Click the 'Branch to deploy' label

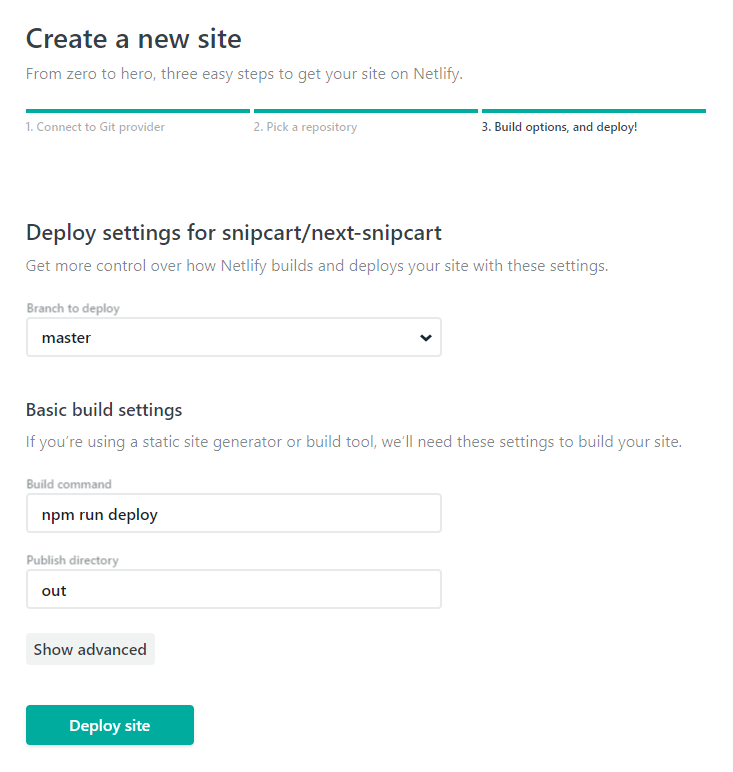point(73,308)
